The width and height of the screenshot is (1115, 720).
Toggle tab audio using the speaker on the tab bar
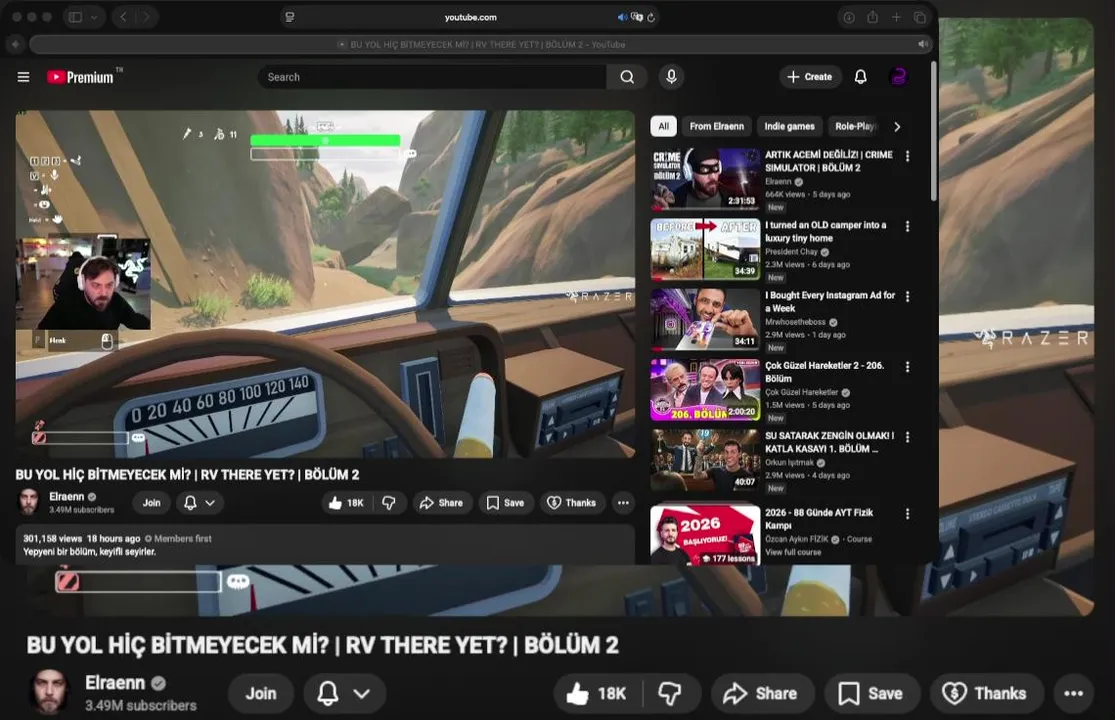tap(922, 44)
